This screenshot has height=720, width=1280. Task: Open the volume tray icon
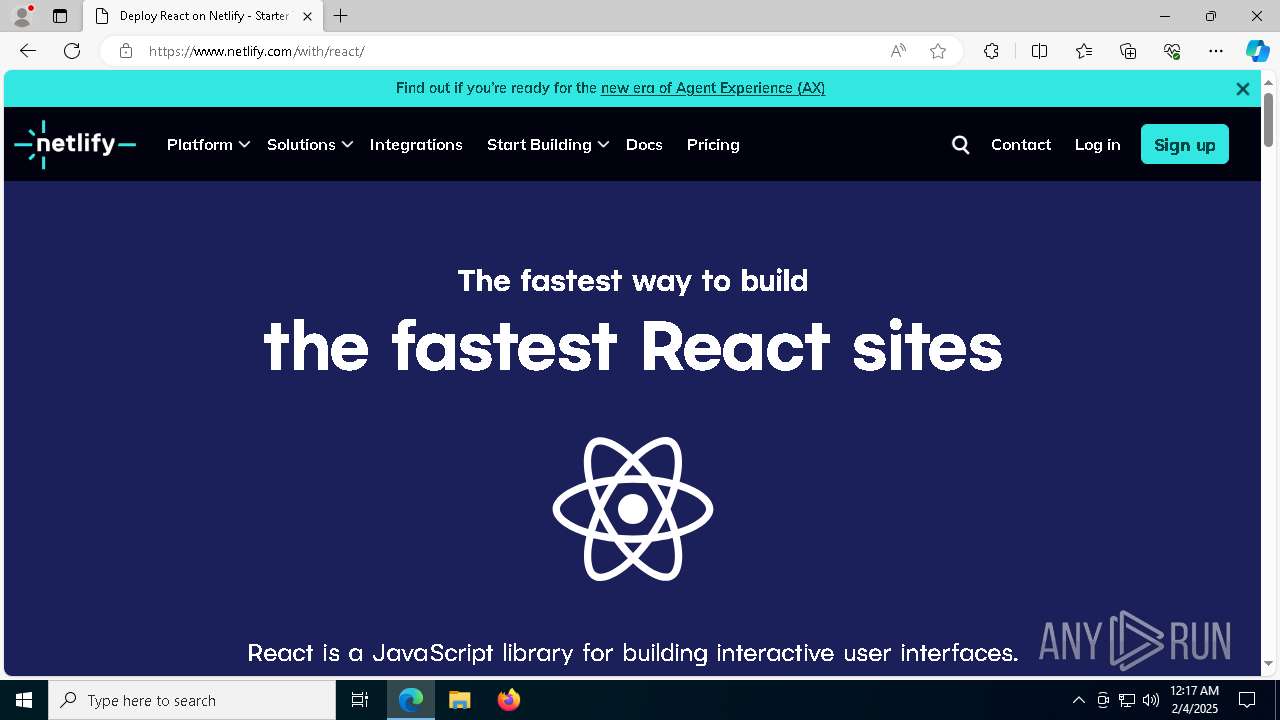point(1151,700)
